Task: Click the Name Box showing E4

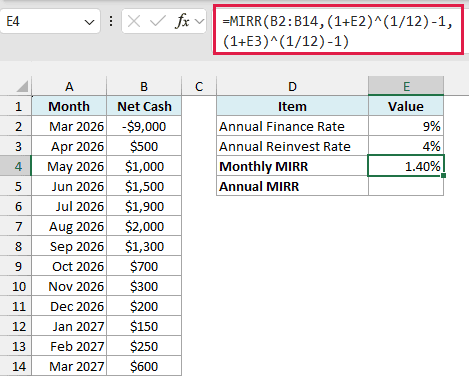Action: (x=50, y=21)
